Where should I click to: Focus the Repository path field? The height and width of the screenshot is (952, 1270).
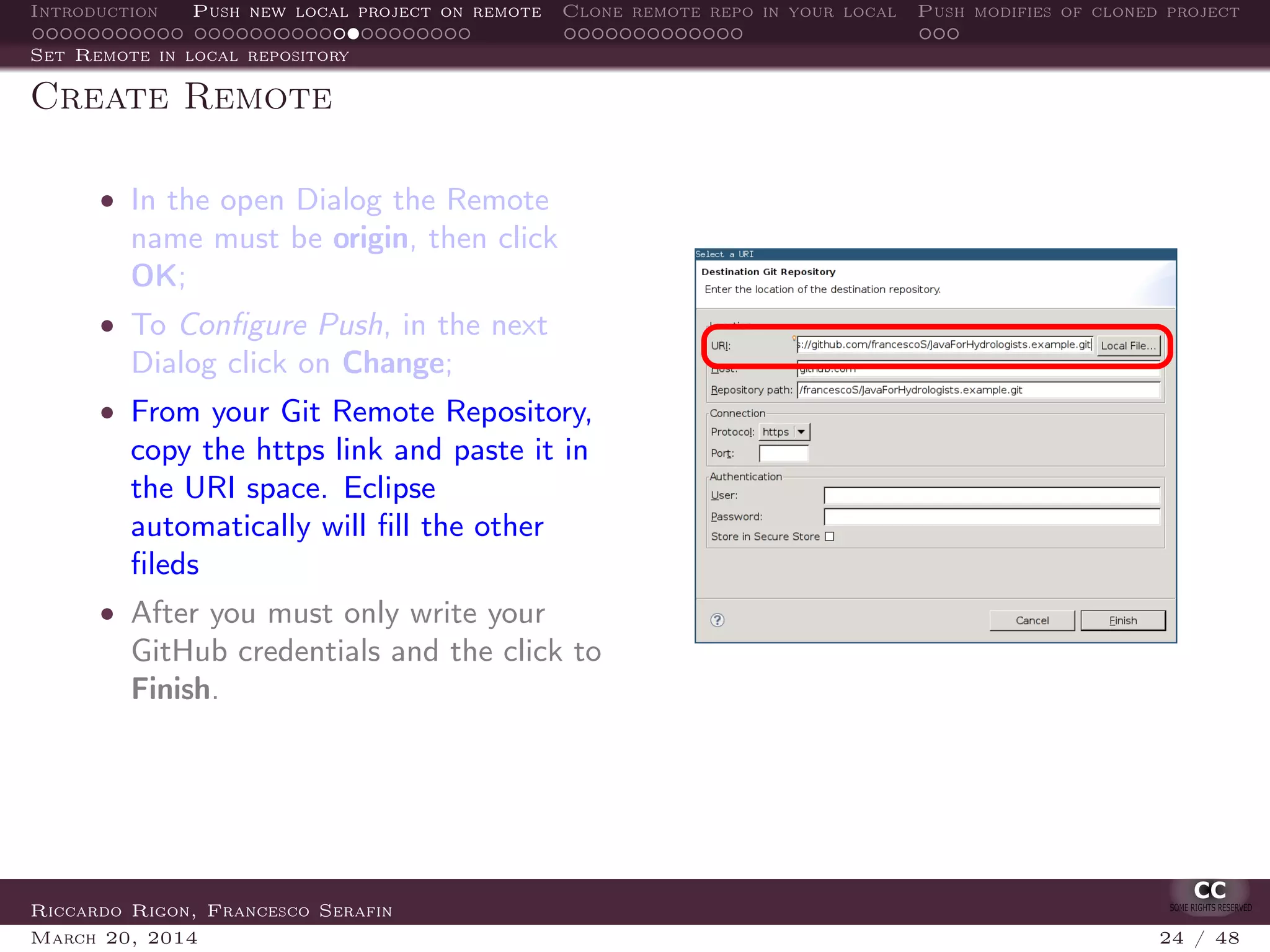click(978, 390)
